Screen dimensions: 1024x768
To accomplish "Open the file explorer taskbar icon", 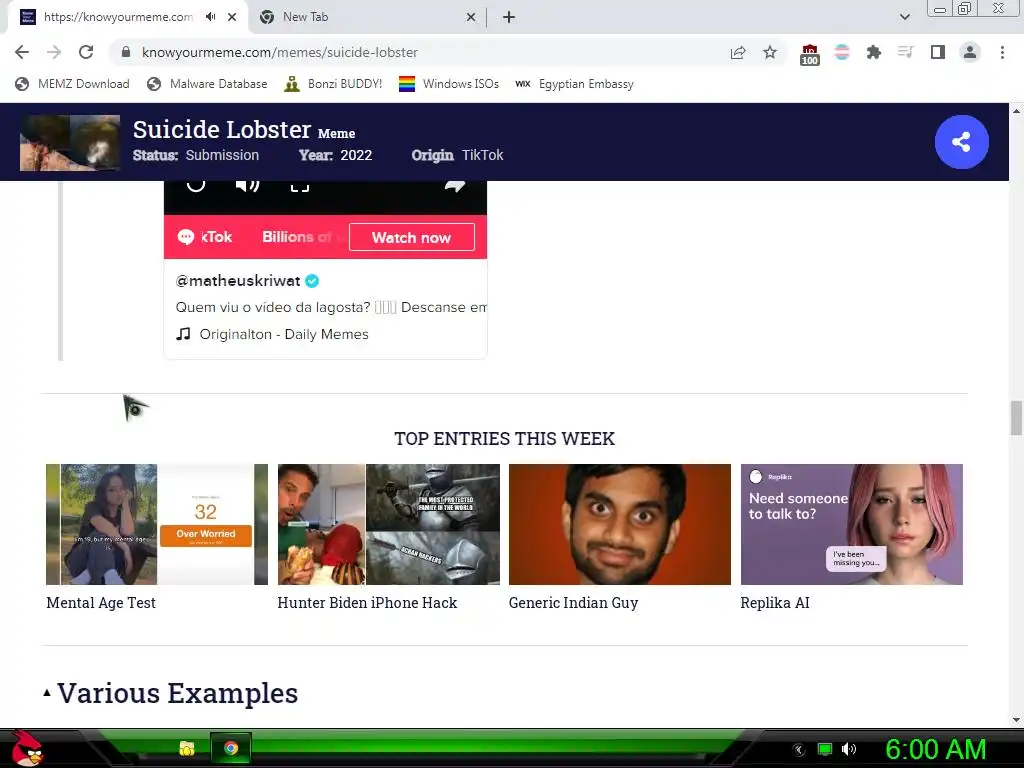I will 187,748.
